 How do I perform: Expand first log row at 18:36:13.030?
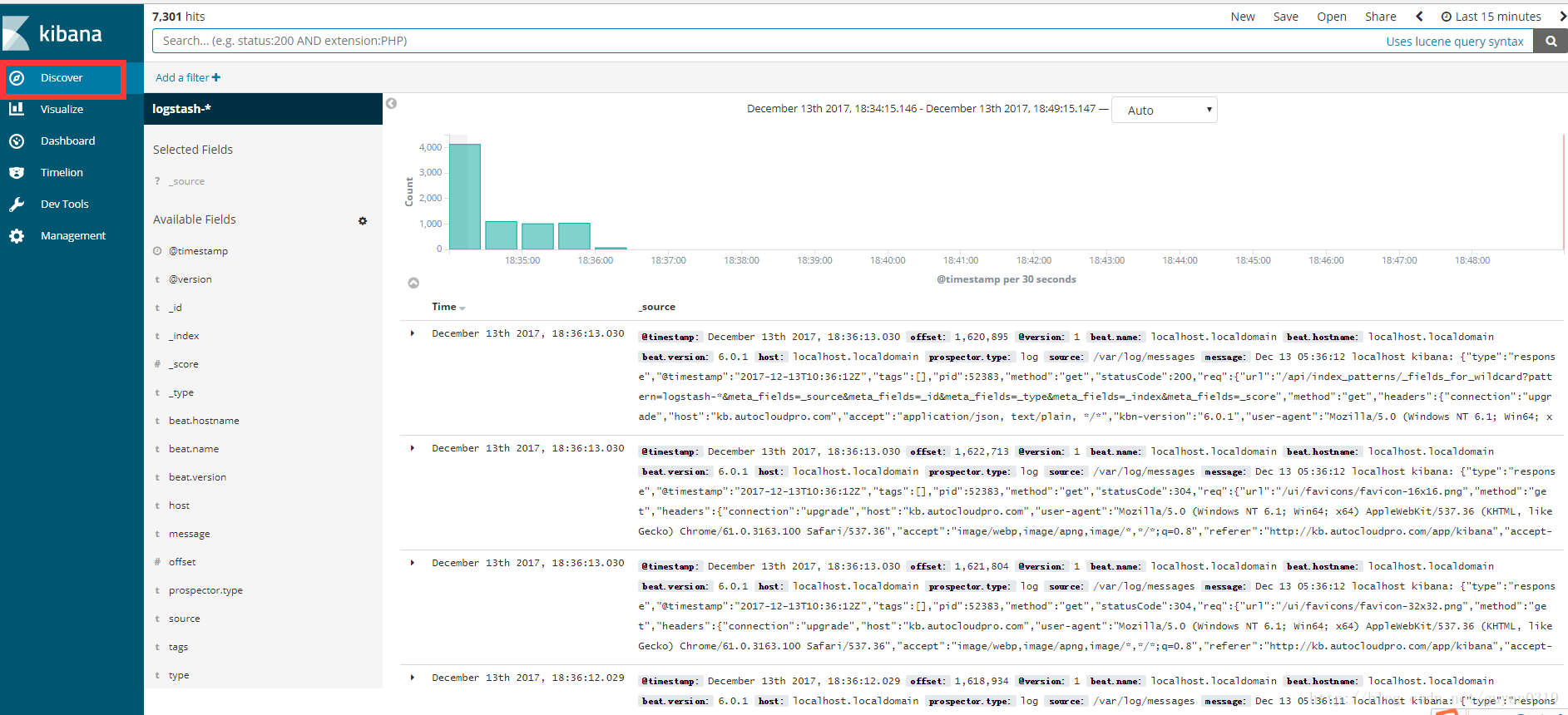[x=413, y=333]
